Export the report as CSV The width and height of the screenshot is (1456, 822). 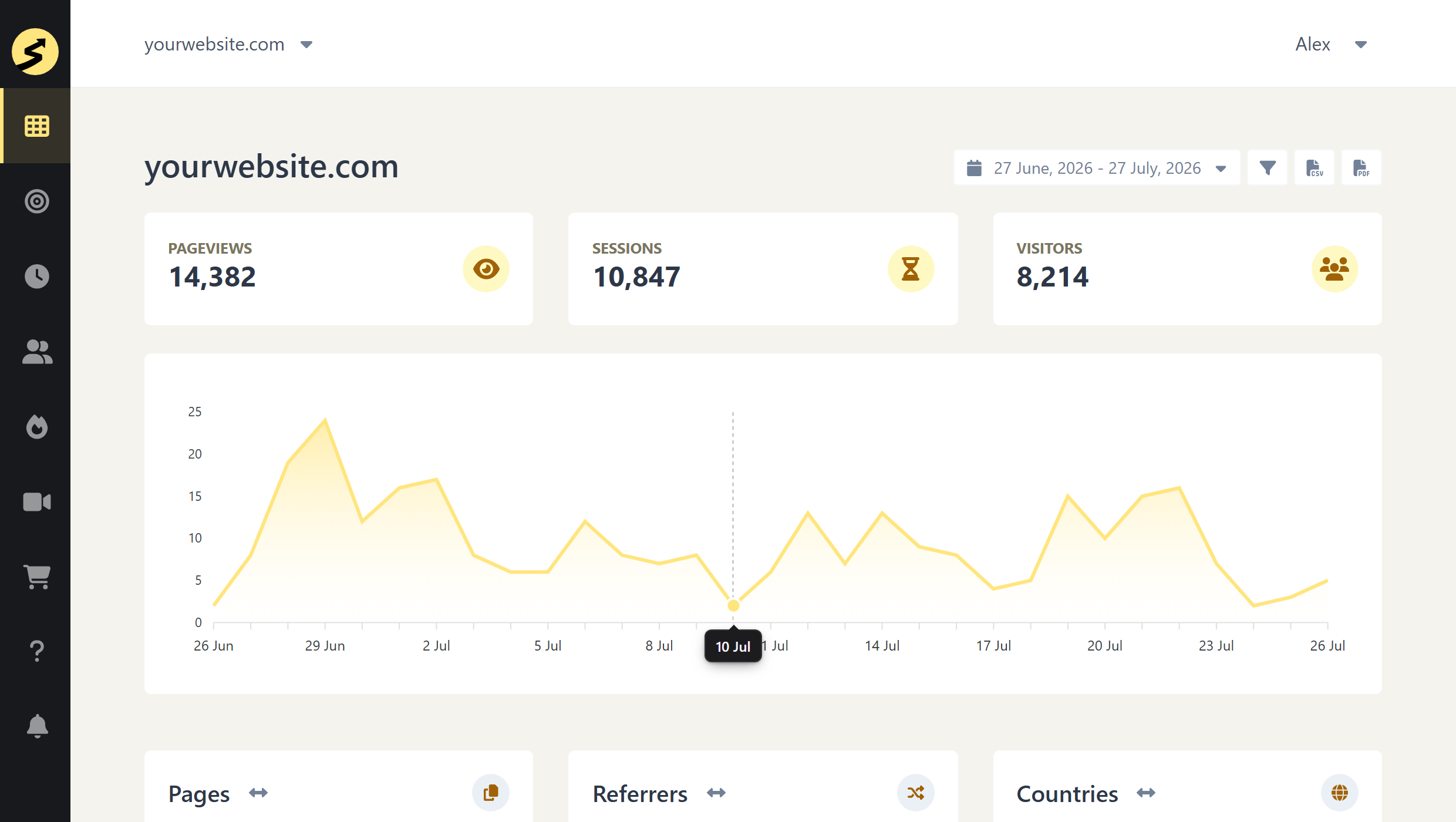click(1315, 168)
